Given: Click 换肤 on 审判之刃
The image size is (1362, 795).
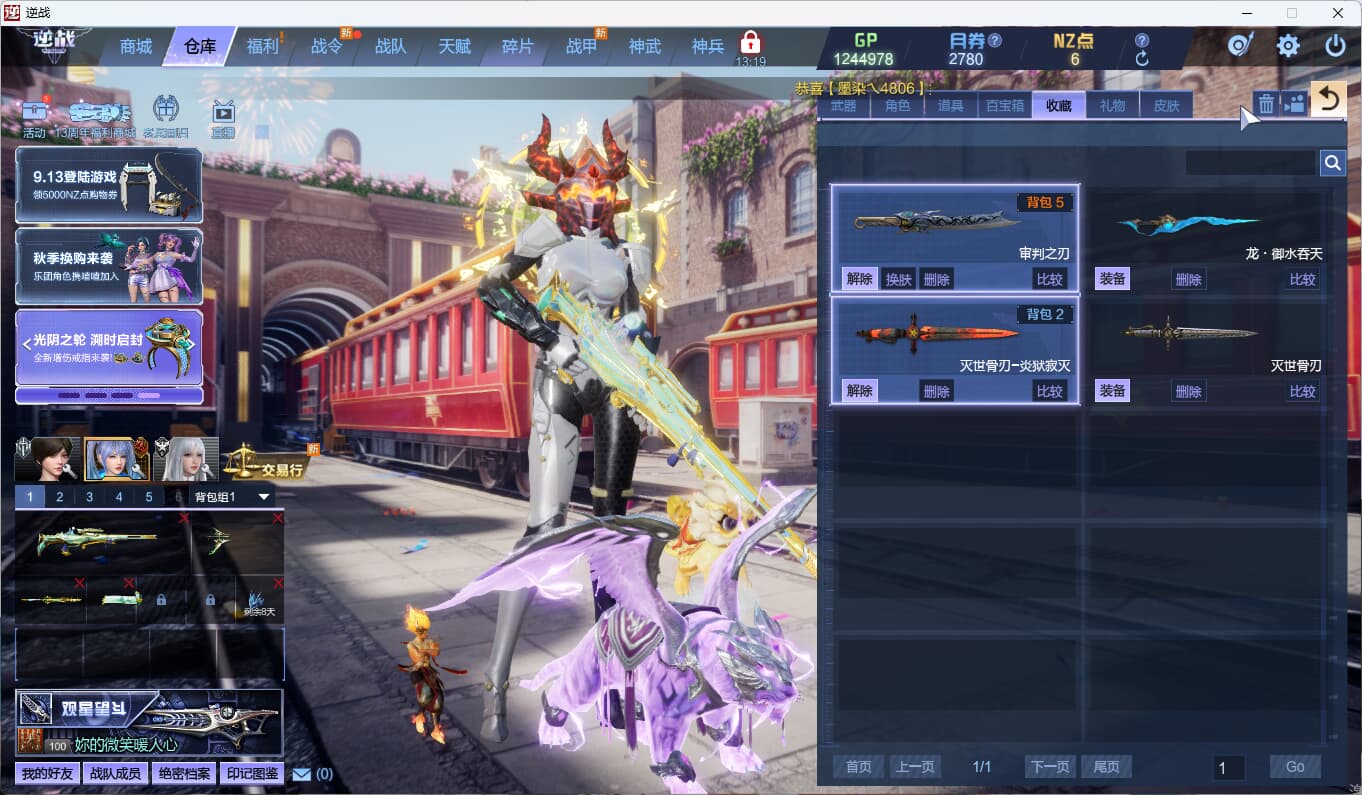Looking at the screenshot, I should click(898, 279).
